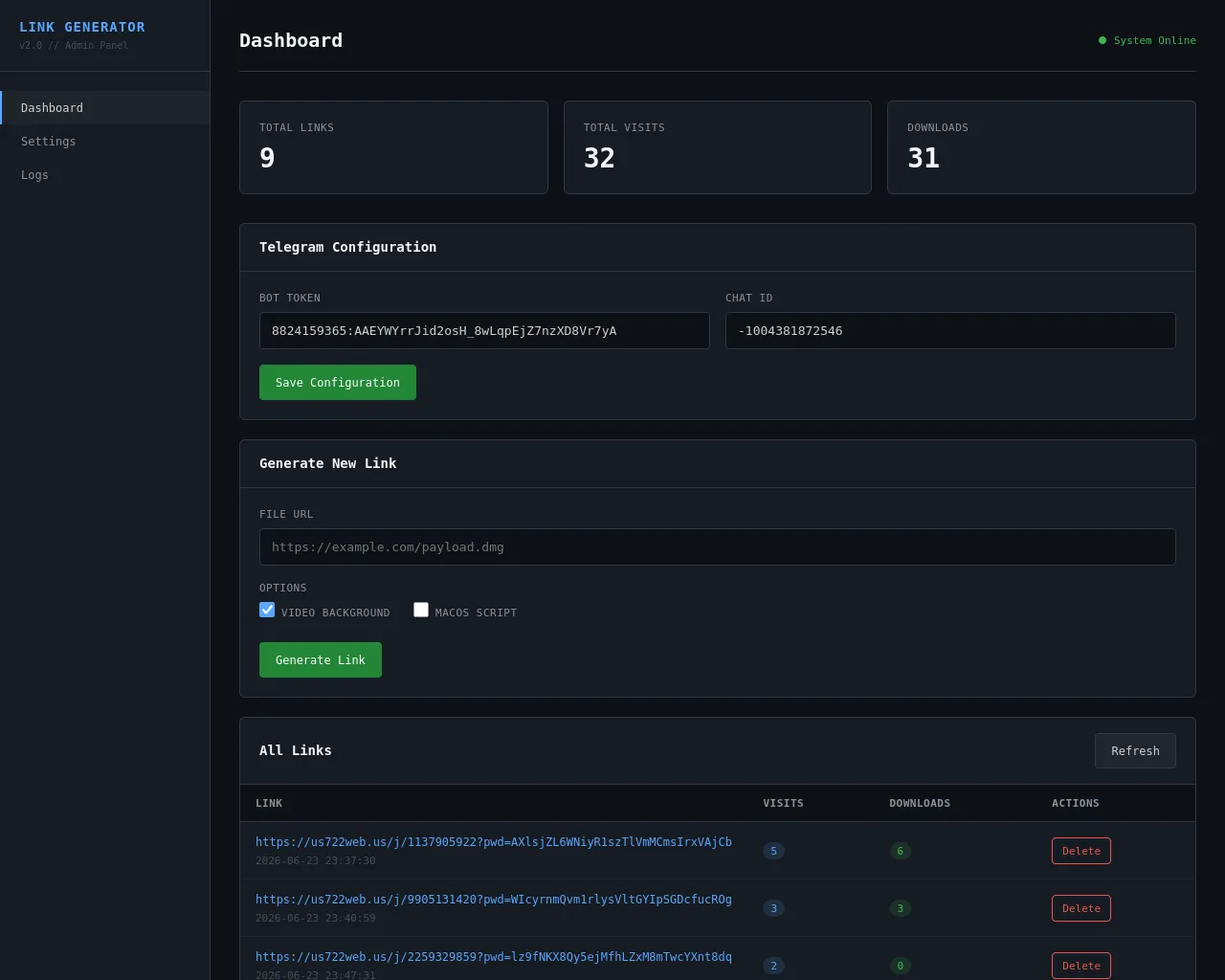Focus the Bot Token input field
Image resolution: width=1225 pixels, height=980 pixels.
click(484, 331)
